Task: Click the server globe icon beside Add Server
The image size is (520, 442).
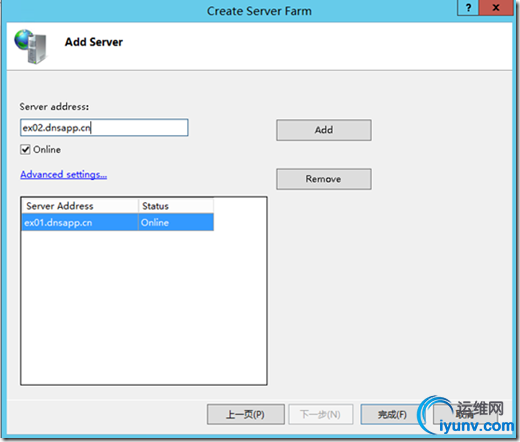Action: pyautogui.click(x=31, y=46)
